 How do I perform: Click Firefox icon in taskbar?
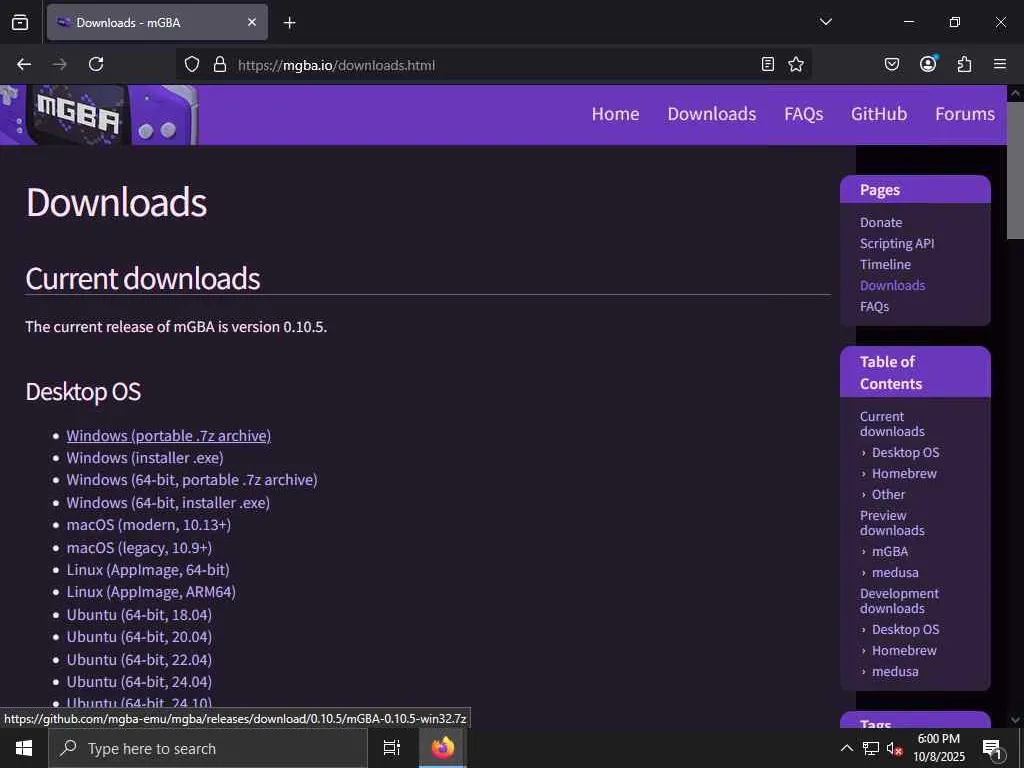click(443, 748)
